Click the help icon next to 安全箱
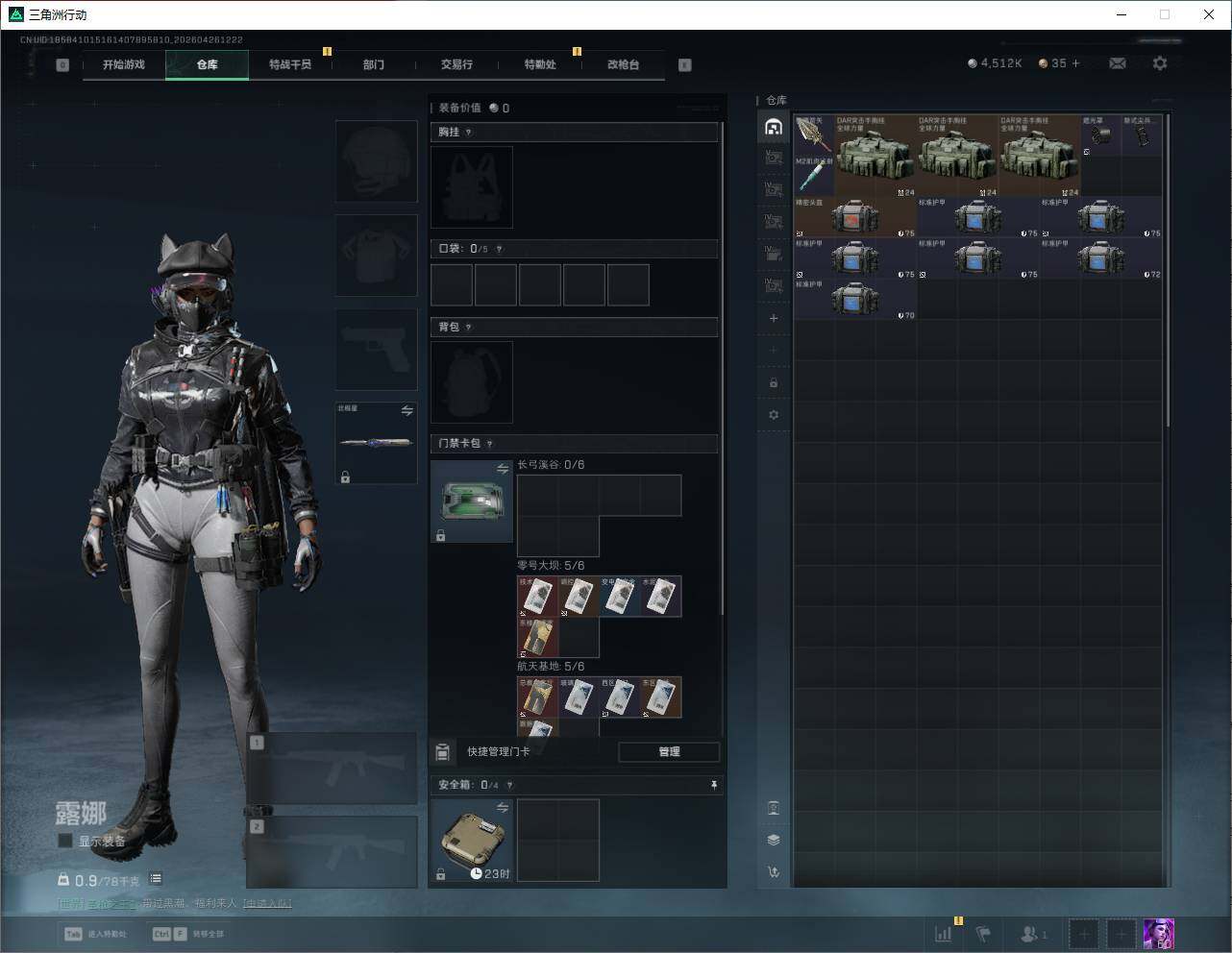The image size is (1232, 953). 509,785
